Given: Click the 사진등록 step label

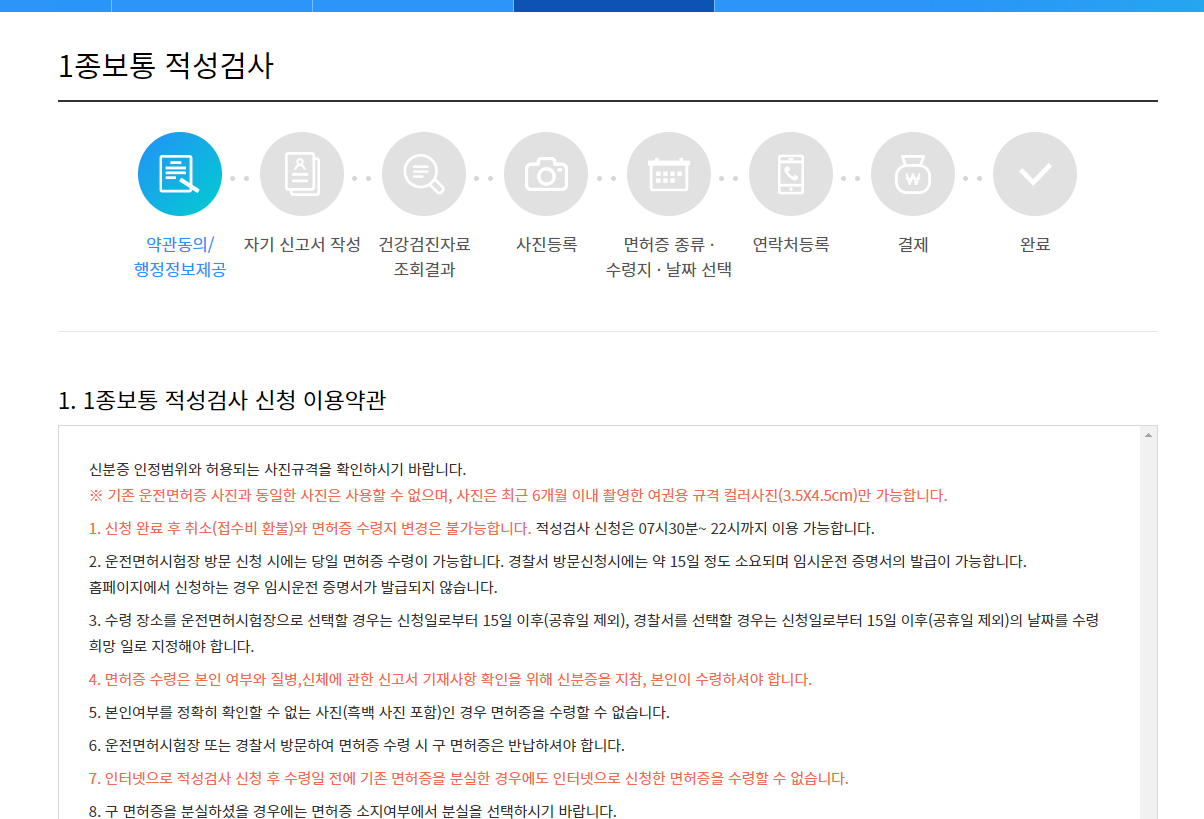Looking at the screenshot, I should click(x=546, y=243).
